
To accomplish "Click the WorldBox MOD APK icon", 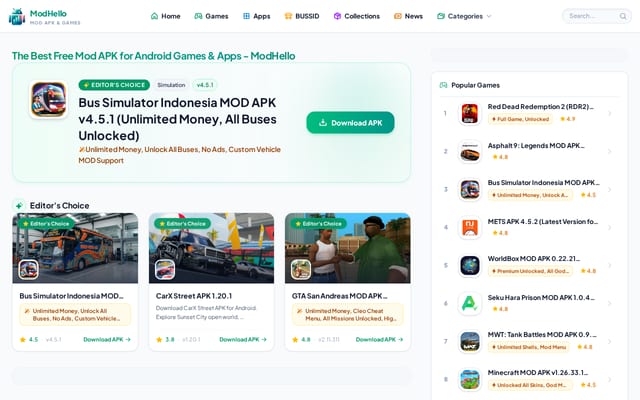I will 470,265.
